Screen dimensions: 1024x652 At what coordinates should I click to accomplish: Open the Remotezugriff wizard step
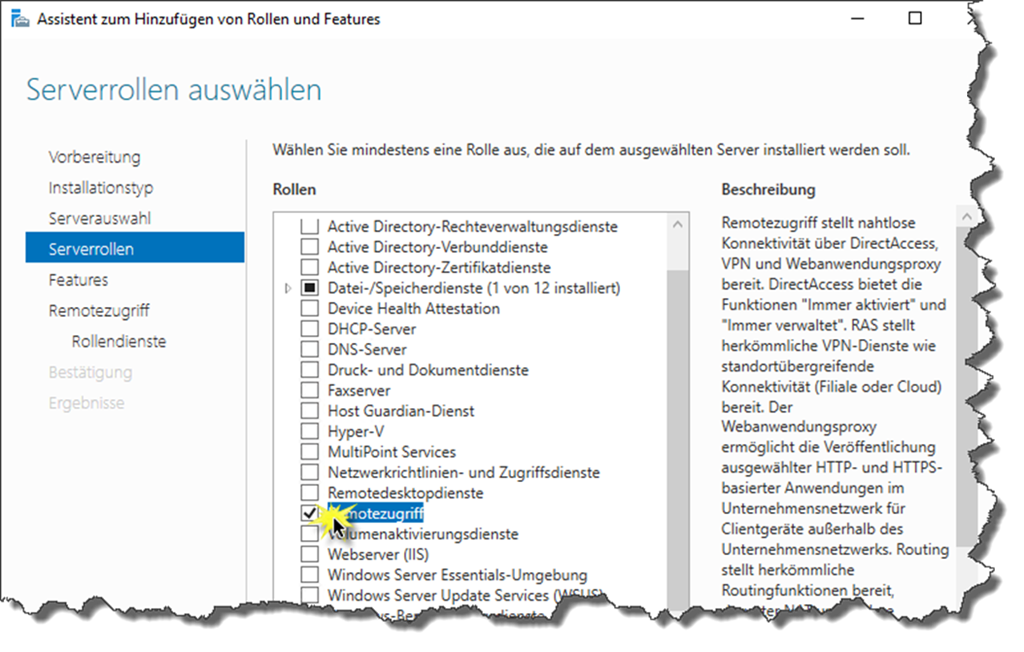(x=99, y=310)
